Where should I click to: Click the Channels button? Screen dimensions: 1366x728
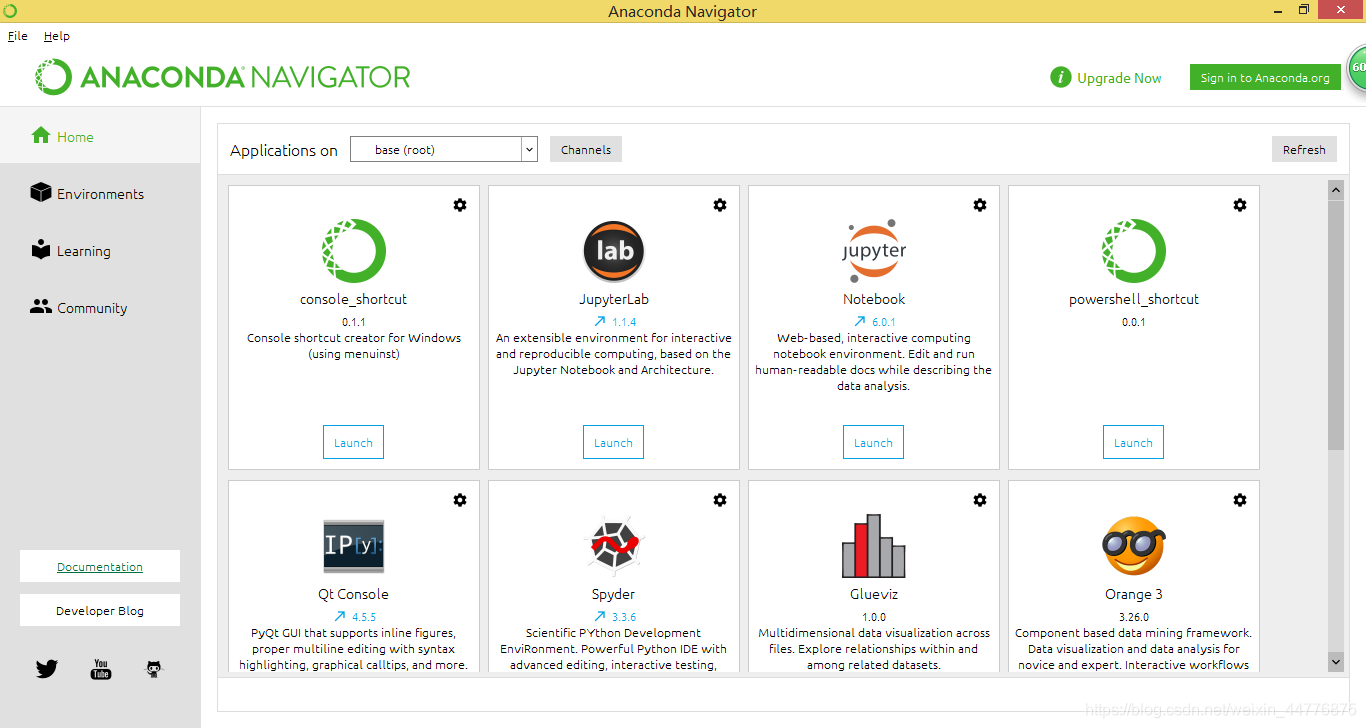[586, 149]
